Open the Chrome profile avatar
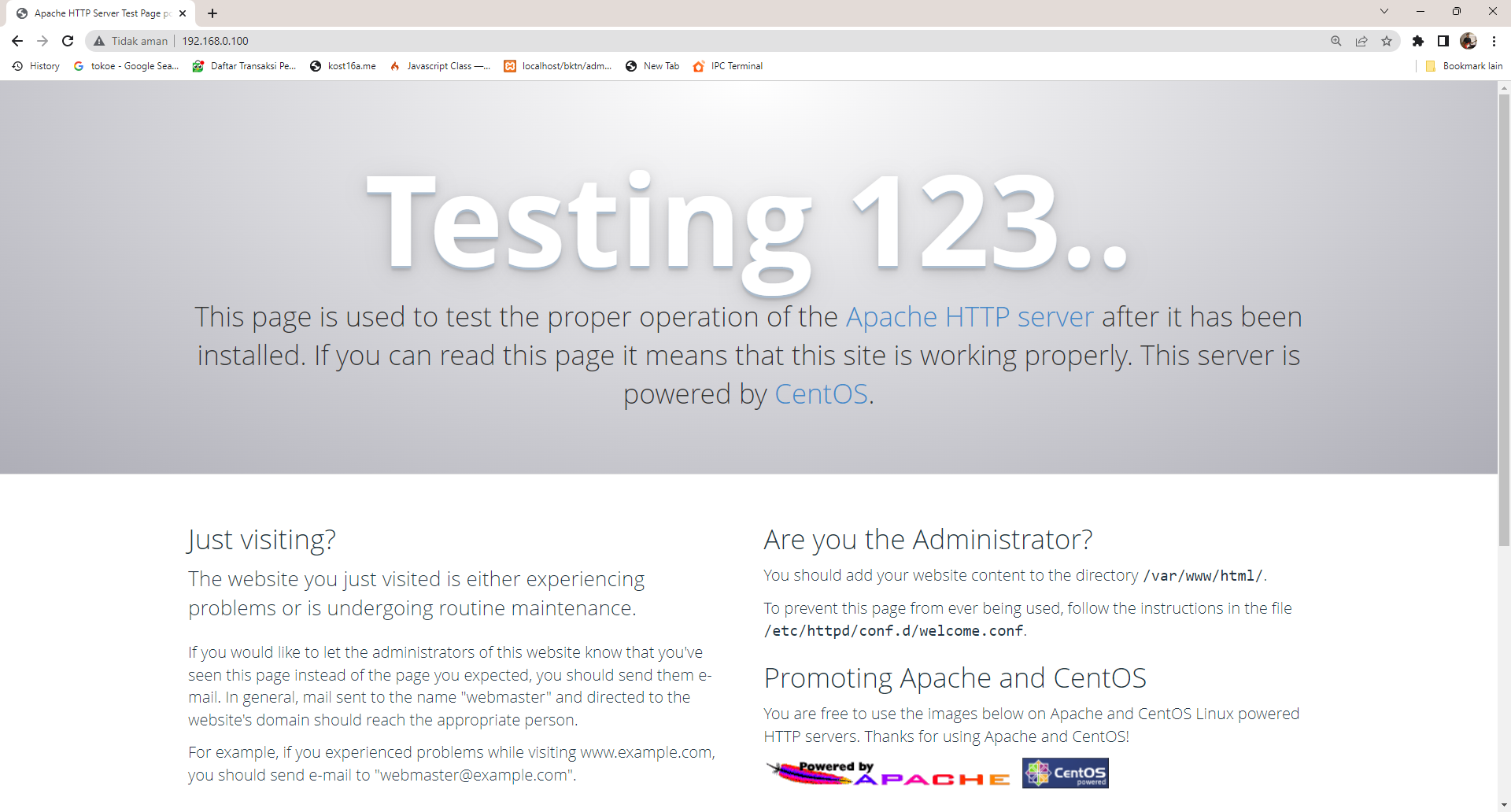The image size is (1511, 812). coord(1469,41)
